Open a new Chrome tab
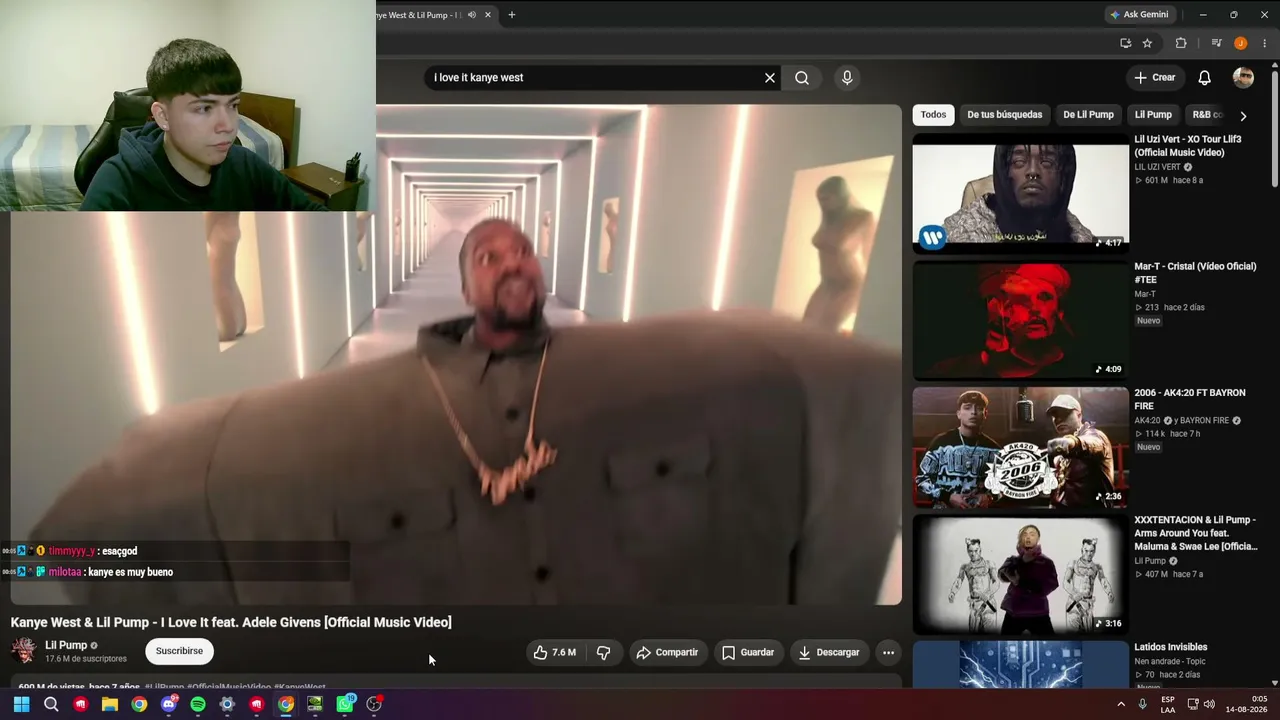The height and width of the screenshot is (720, 1280). click(x=511, y=15)
